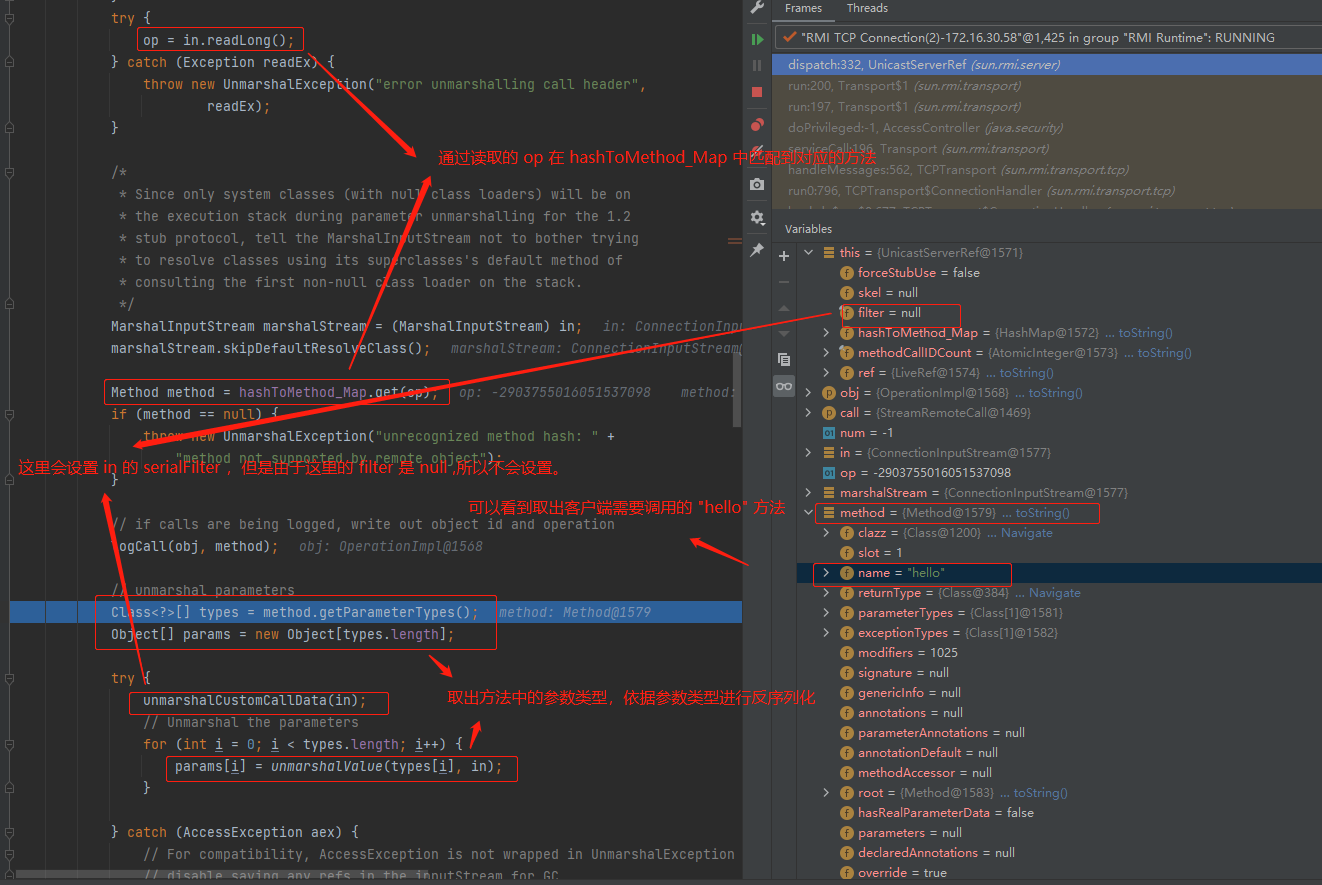
Task: Click toString() link for ref
Action: click(1027, 373)
